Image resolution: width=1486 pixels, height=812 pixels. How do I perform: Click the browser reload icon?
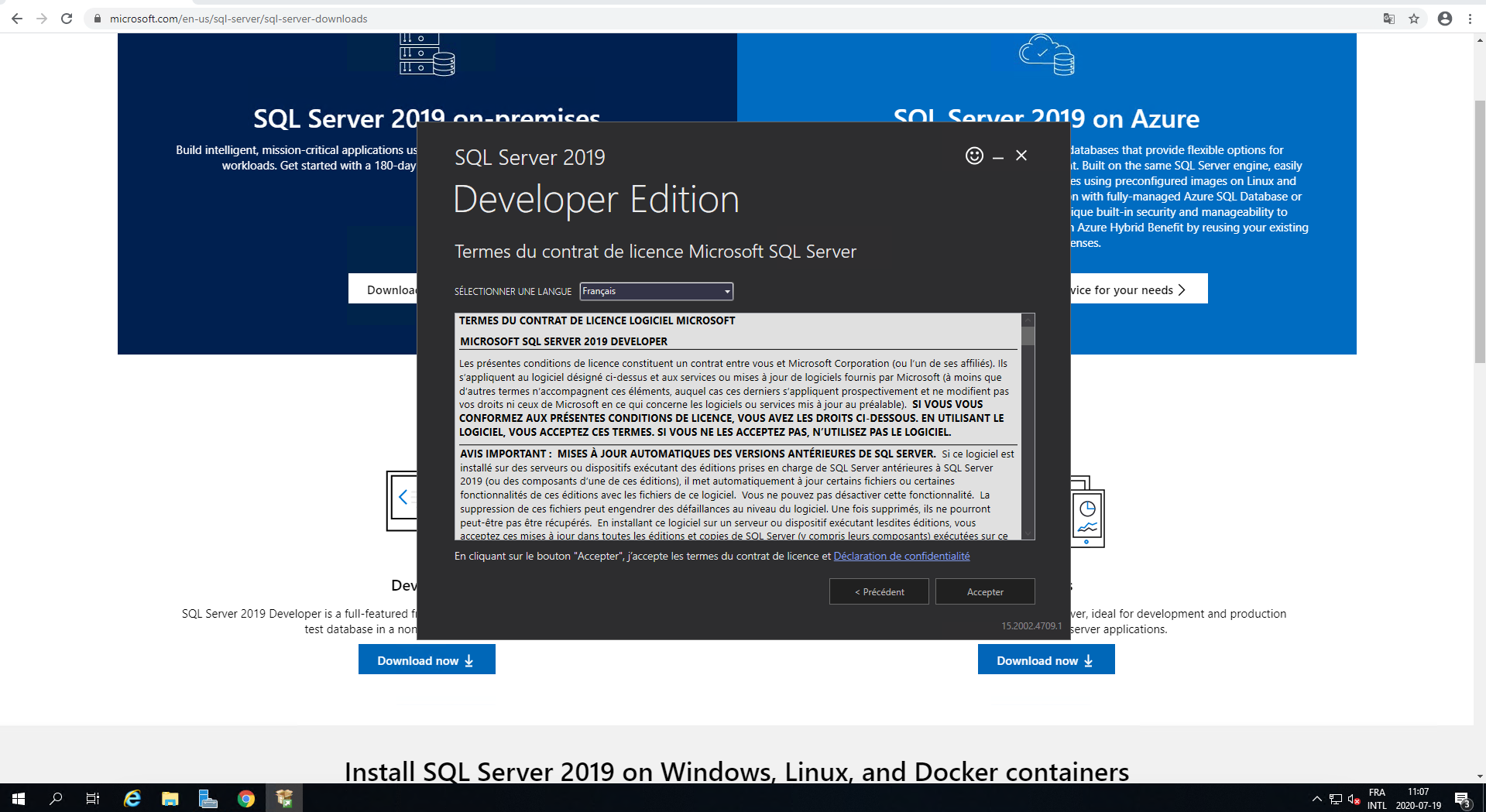coord(67,19)
